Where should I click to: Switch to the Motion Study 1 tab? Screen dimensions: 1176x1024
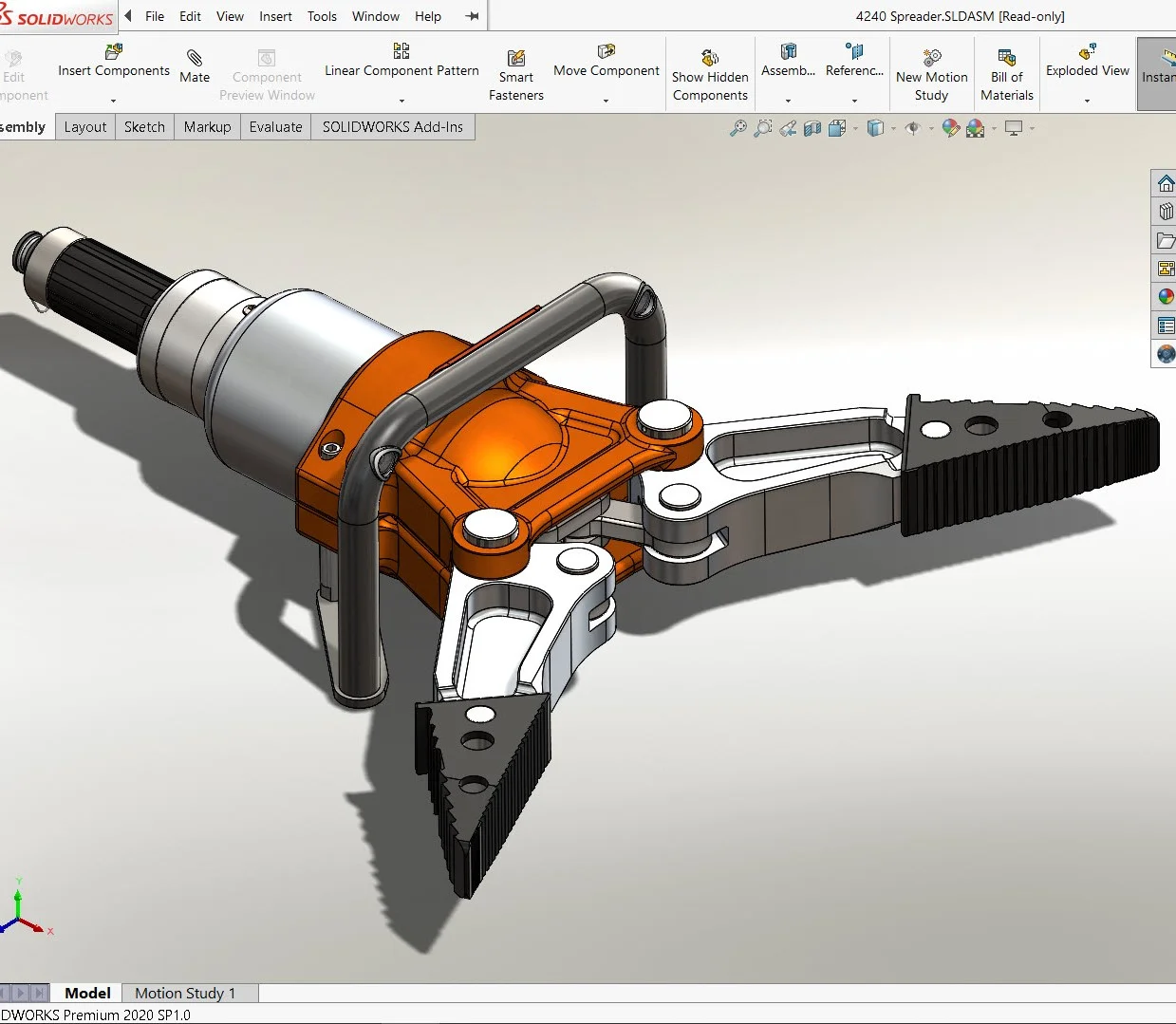(x=183, y=993)
